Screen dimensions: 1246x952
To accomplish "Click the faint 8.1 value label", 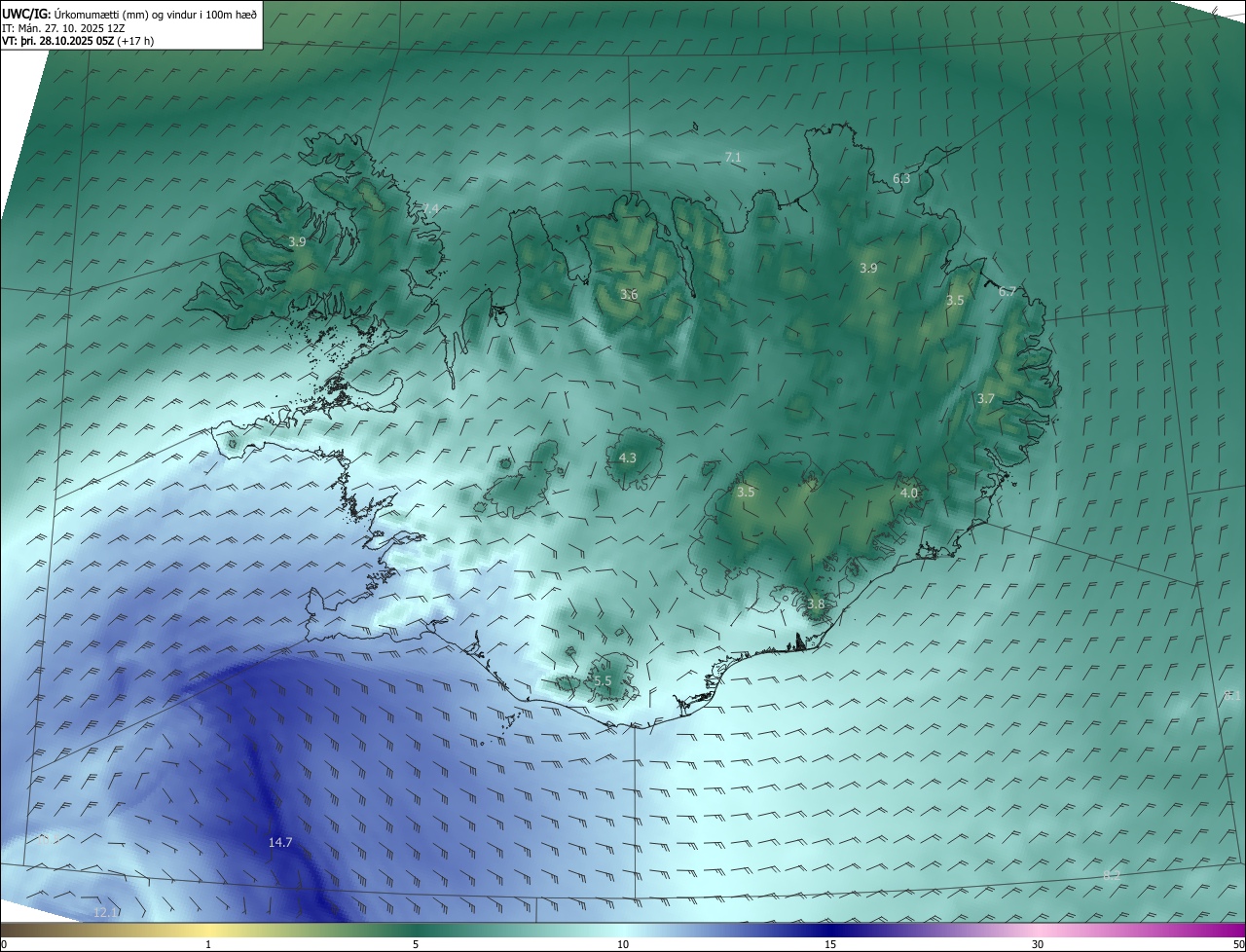I will click(1232, 695).
